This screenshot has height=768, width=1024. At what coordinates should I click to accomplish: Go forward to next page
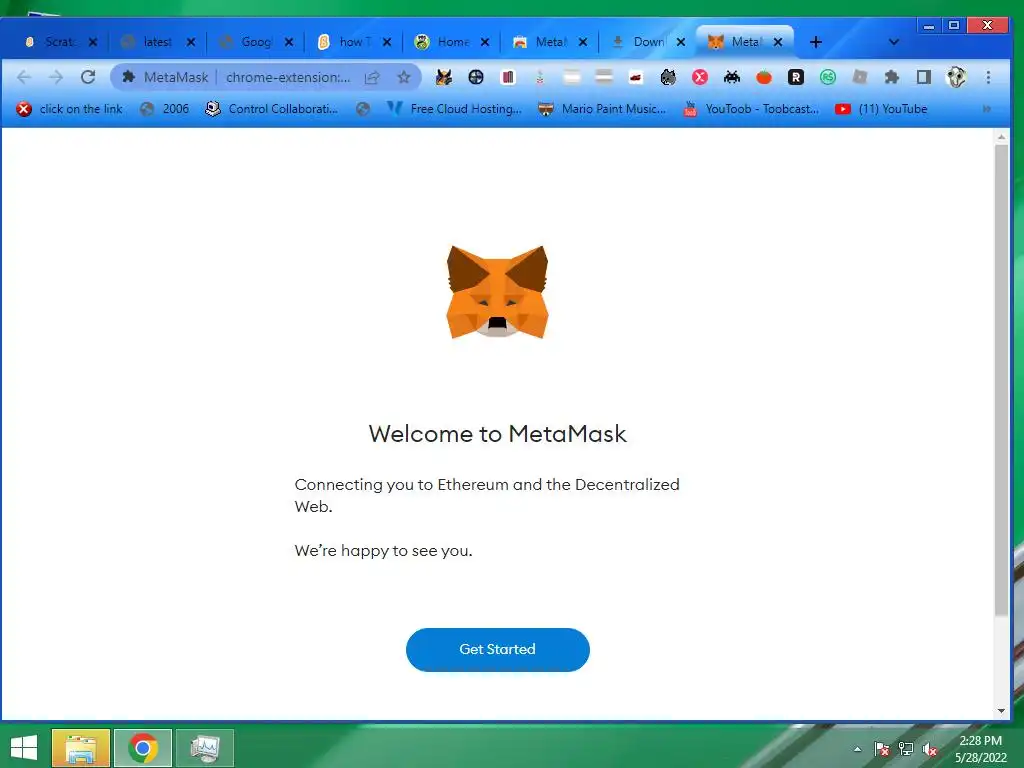tap(56, 77)
